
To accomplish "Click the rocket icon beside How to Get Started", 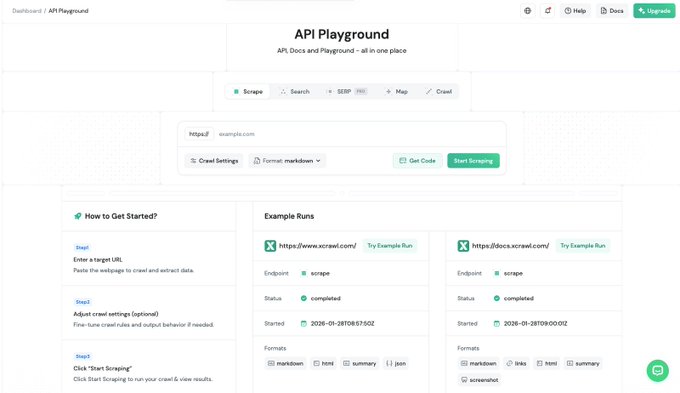I will [78, 216].
